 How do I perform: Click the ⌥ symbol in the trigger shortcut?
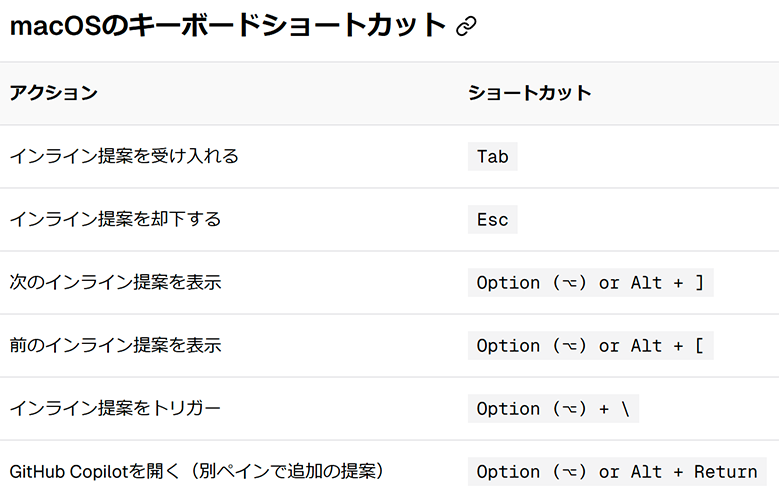click(569, 409)
